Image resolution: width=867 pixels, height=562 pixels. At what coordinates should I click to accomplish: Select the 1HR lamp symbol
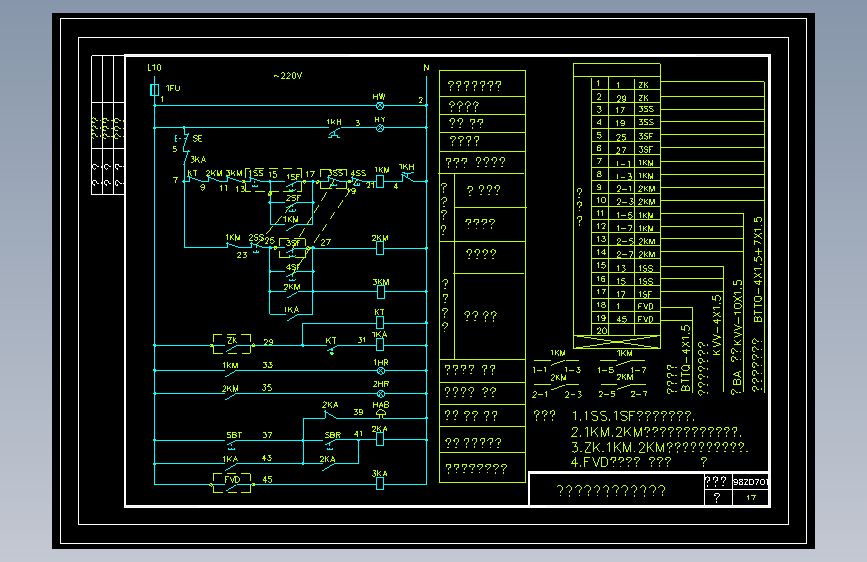(x=380, y=371)
